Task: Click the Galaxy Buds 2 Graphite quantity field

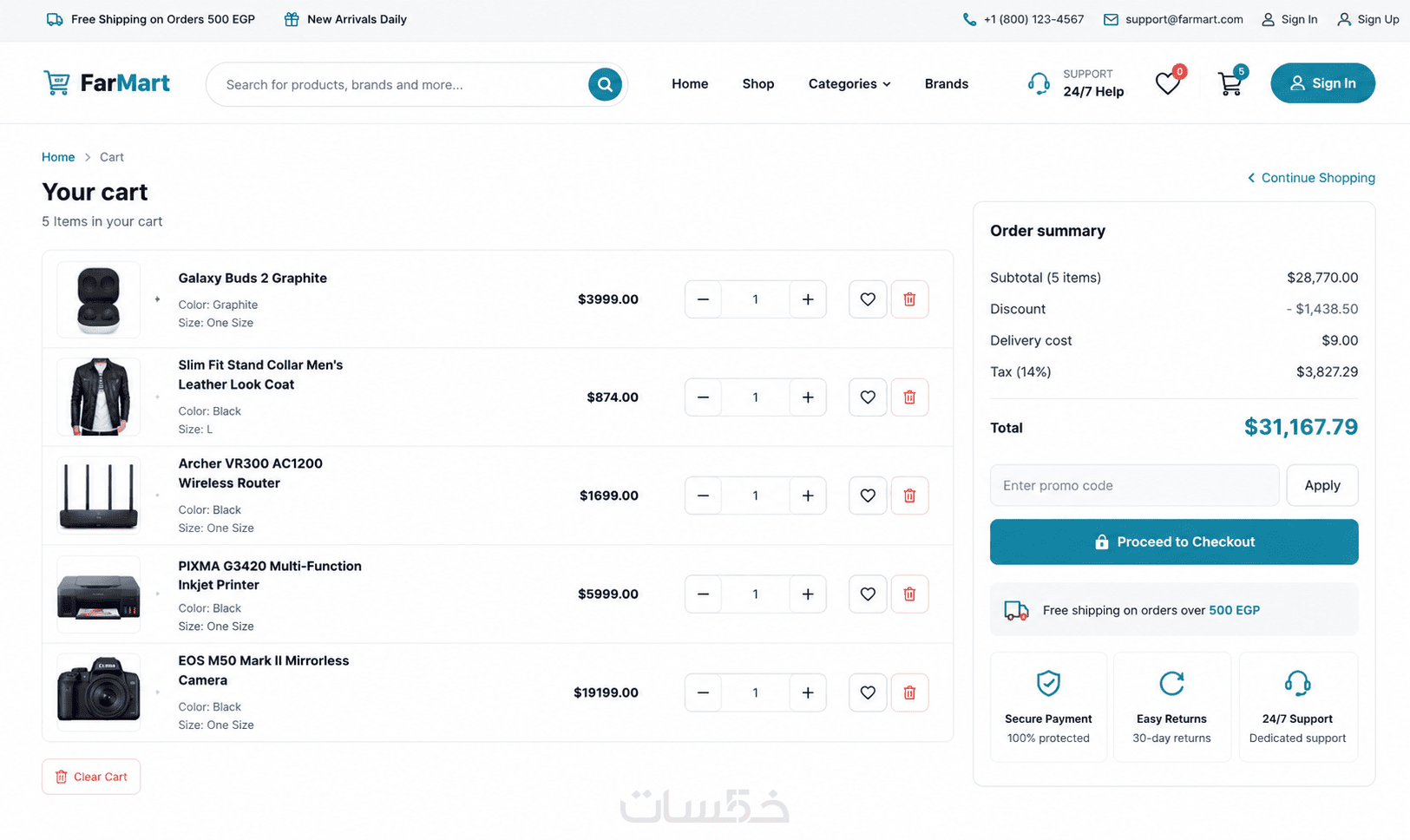Action: (755, 299)
